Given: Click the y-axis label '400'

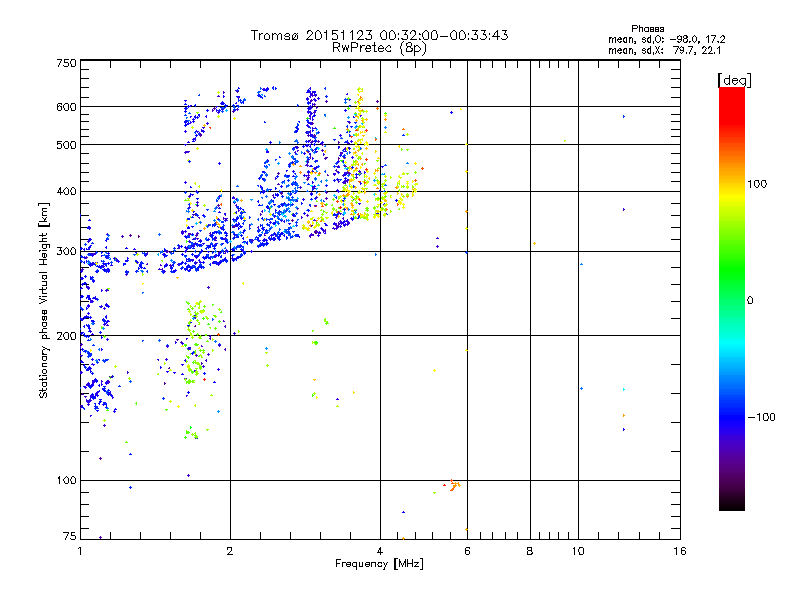Looking at the screenshot, I should 67,192.
